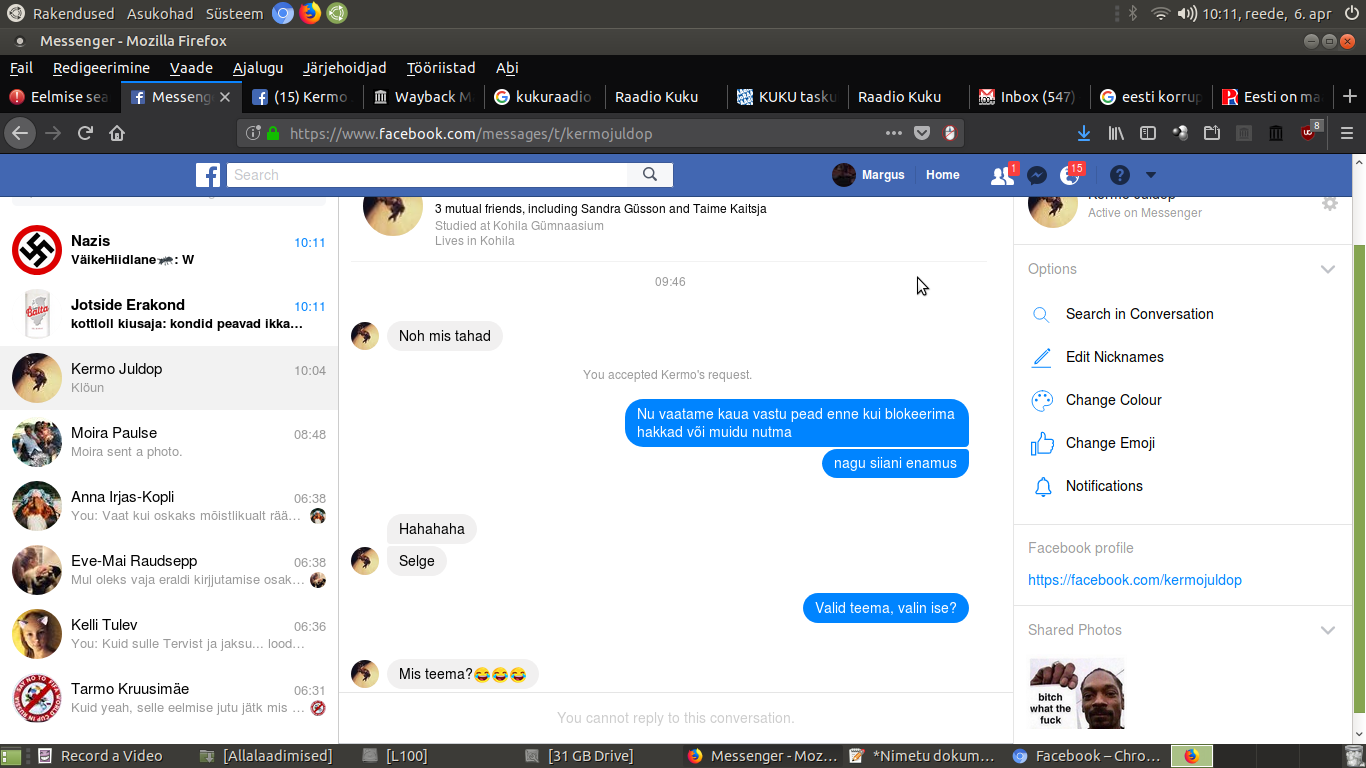Open Wi-Fi network indicator
This screenshot has width=1366, height=768.
[1160, 13]
